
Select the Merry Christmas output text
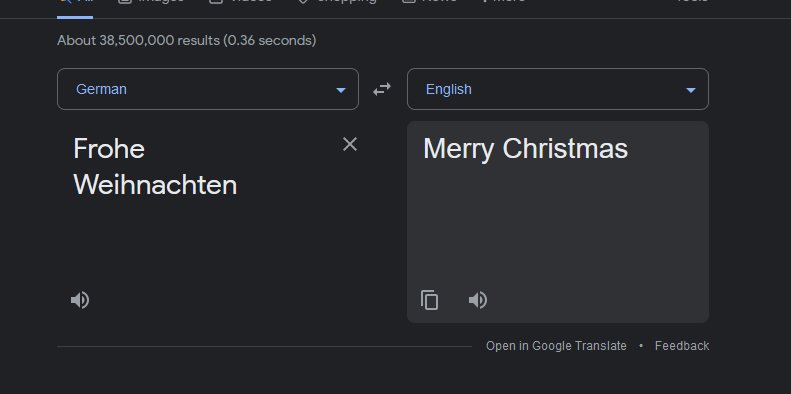point(526,149)
